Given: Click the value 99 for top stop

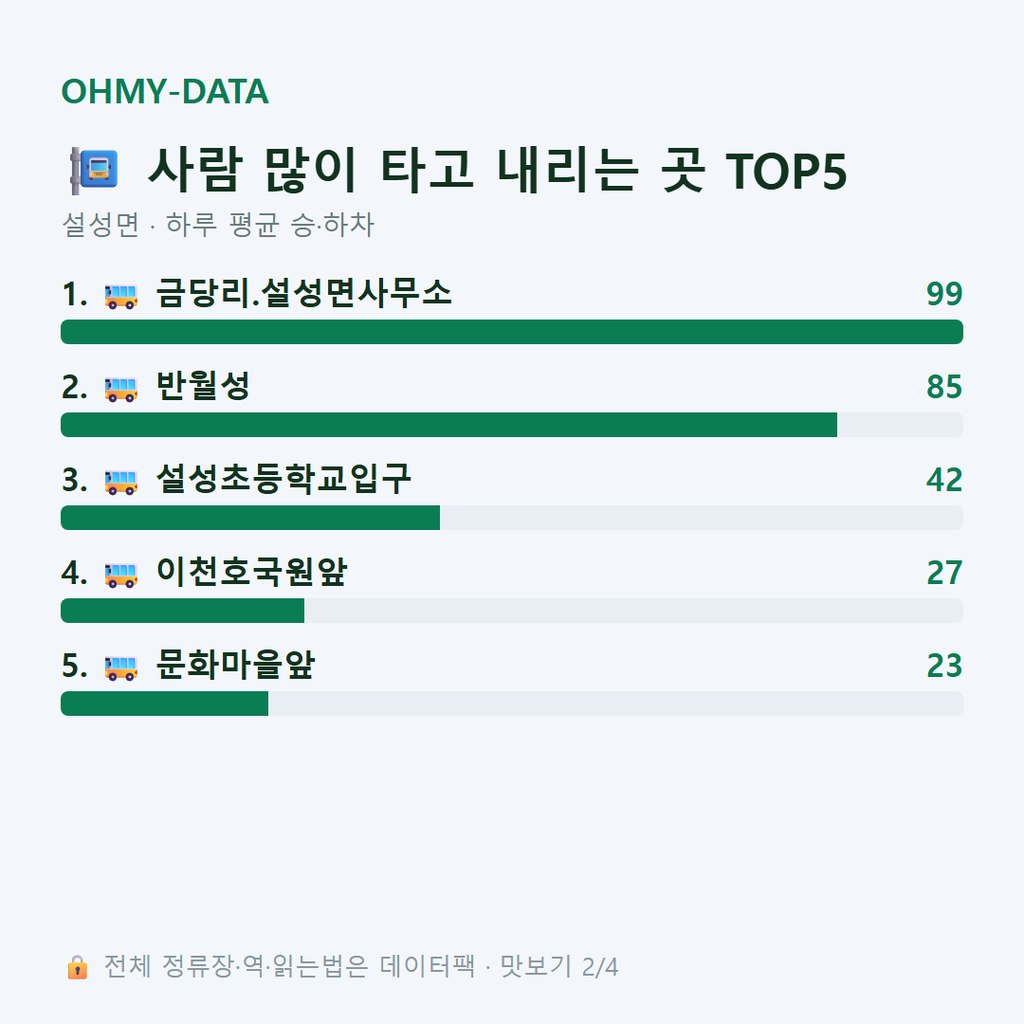Looking at the screenshot, I should [x=944, y=294].
